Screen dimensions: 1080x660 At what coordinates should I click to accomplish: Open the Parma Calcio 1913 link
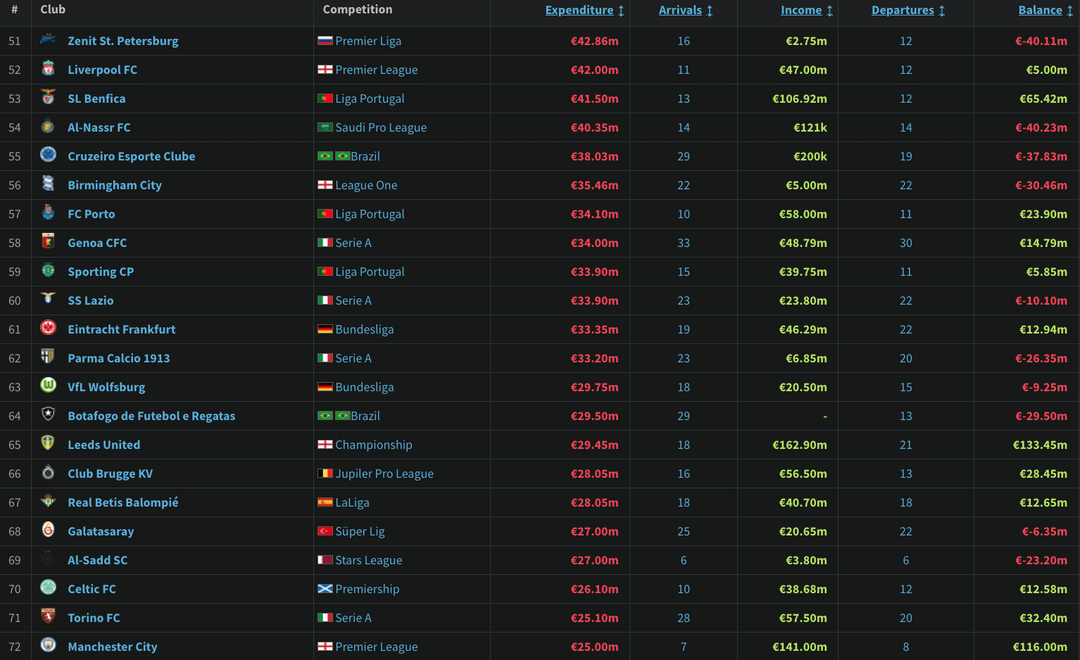tap(118, 359)
